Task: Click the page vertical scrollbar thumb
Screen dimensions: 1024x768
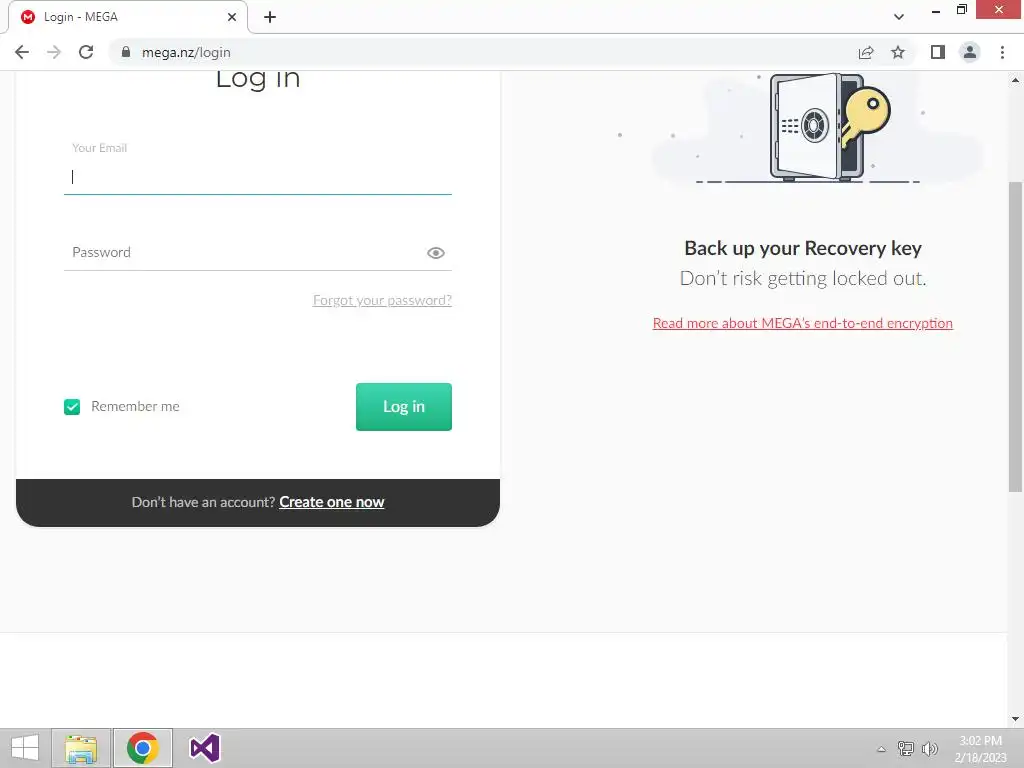Action: pyautogui.click(x=1015, y=336)
